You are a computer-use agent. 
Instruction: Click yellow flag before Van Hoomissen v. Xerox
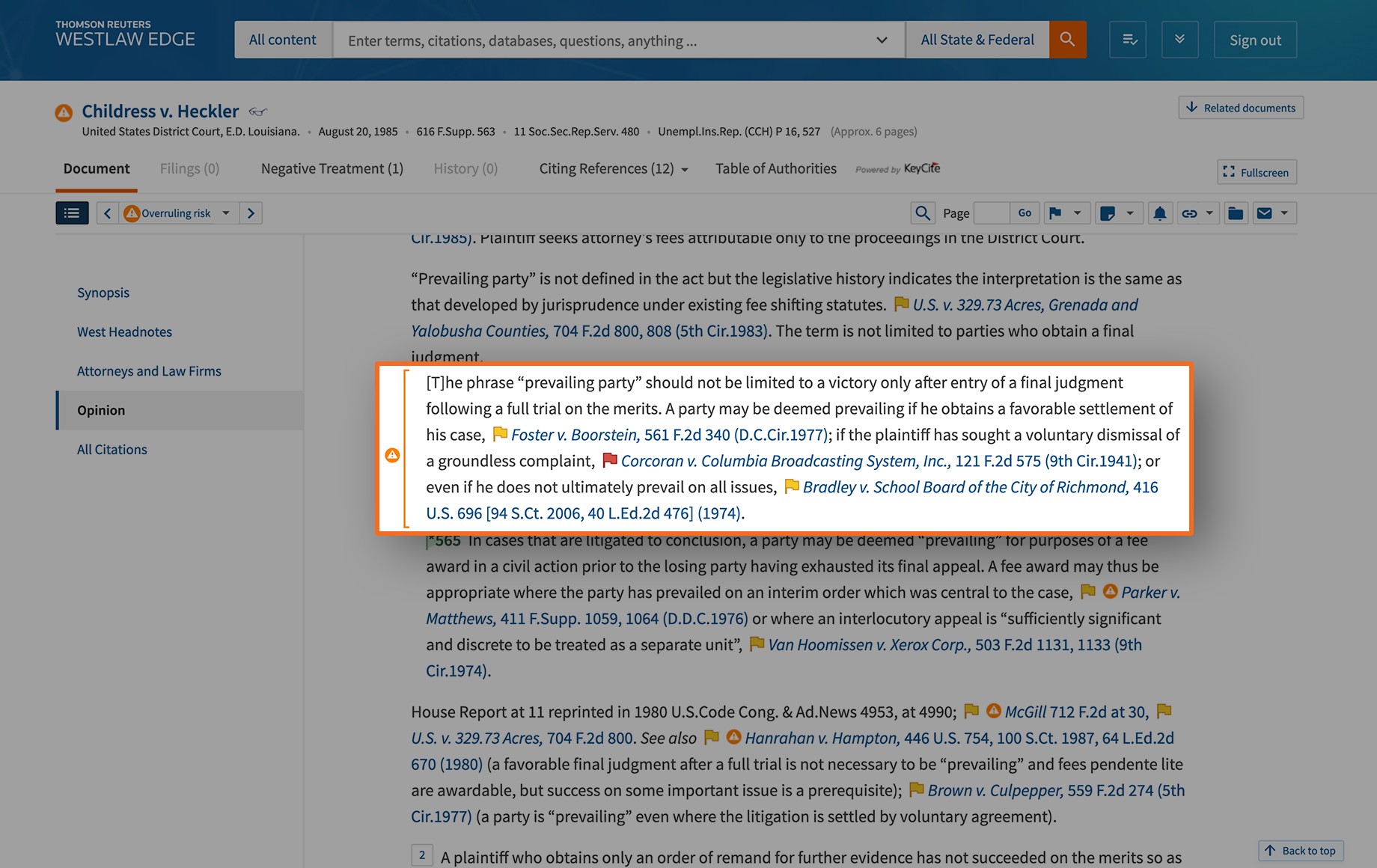[x=757, y=644]
